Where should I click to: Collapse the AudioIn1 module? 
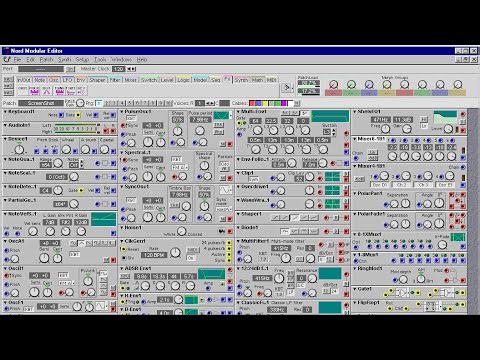pyautogui.click(x=6, y=125)
